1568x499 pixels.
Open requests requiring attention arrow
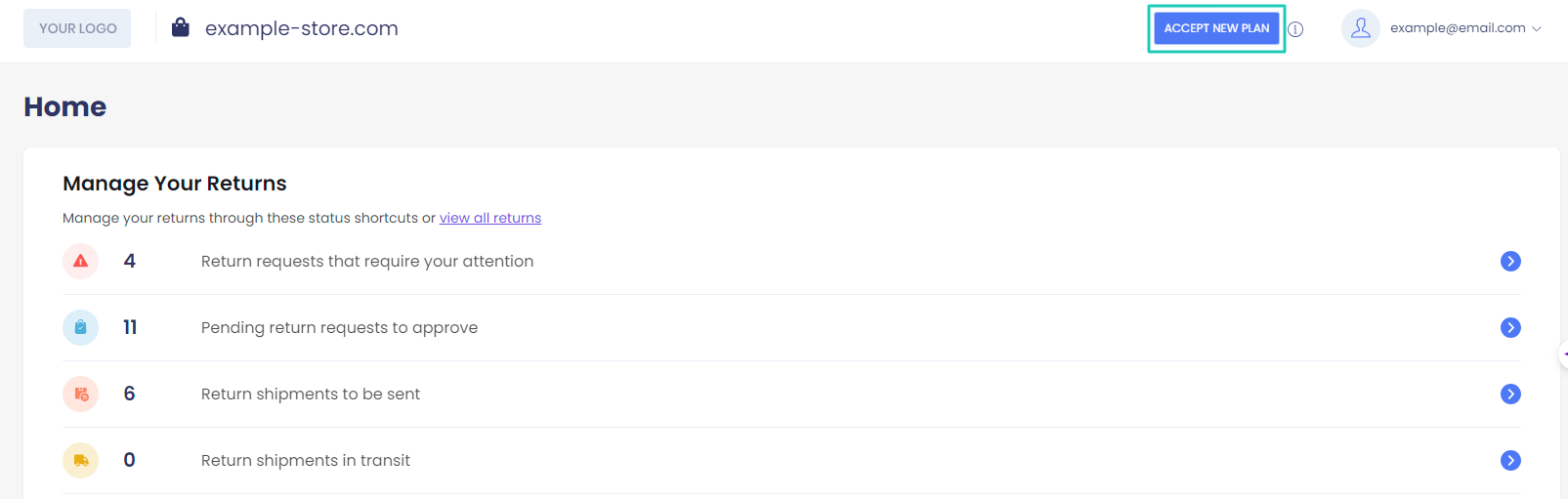pos(1510,261)
